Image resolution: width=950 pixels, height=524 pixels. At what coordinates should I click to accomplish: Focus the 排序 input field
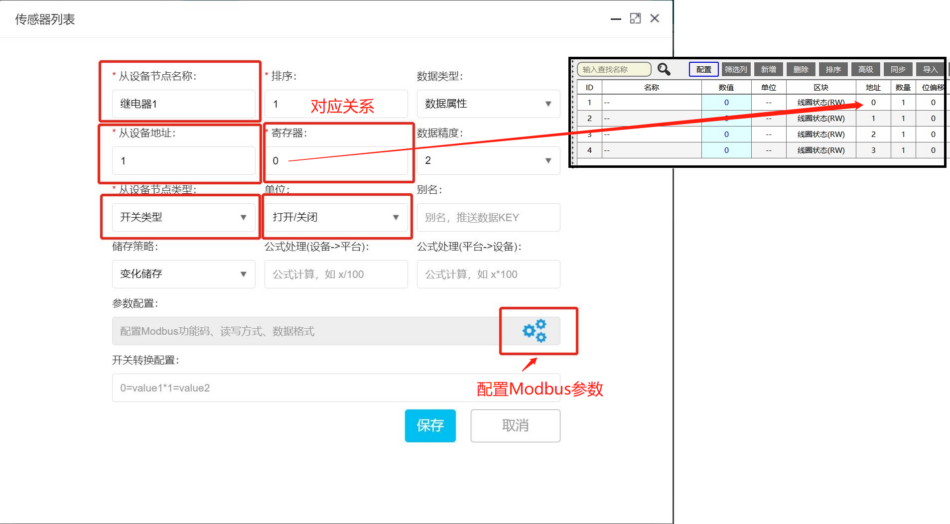[x=336, y=104]
